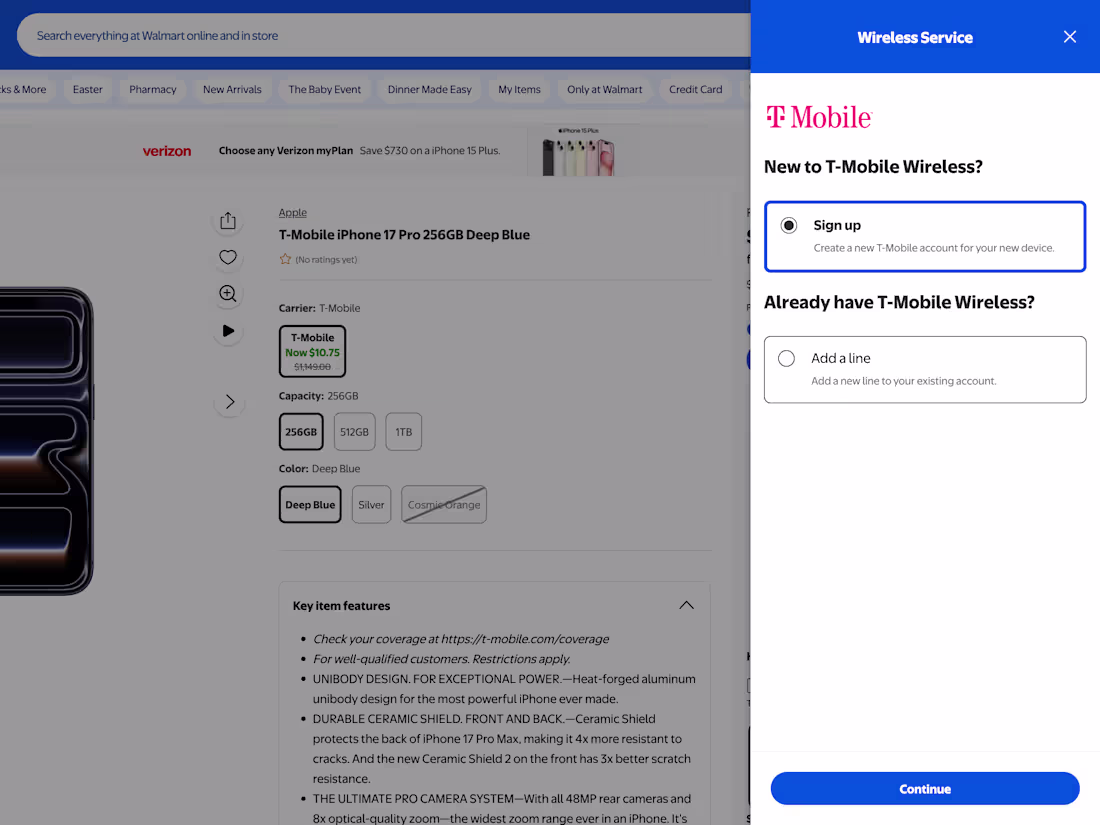This screenshot has width=1100, height=825.
Task: Choose 512GB capacity
Action: tap(354, 431)
